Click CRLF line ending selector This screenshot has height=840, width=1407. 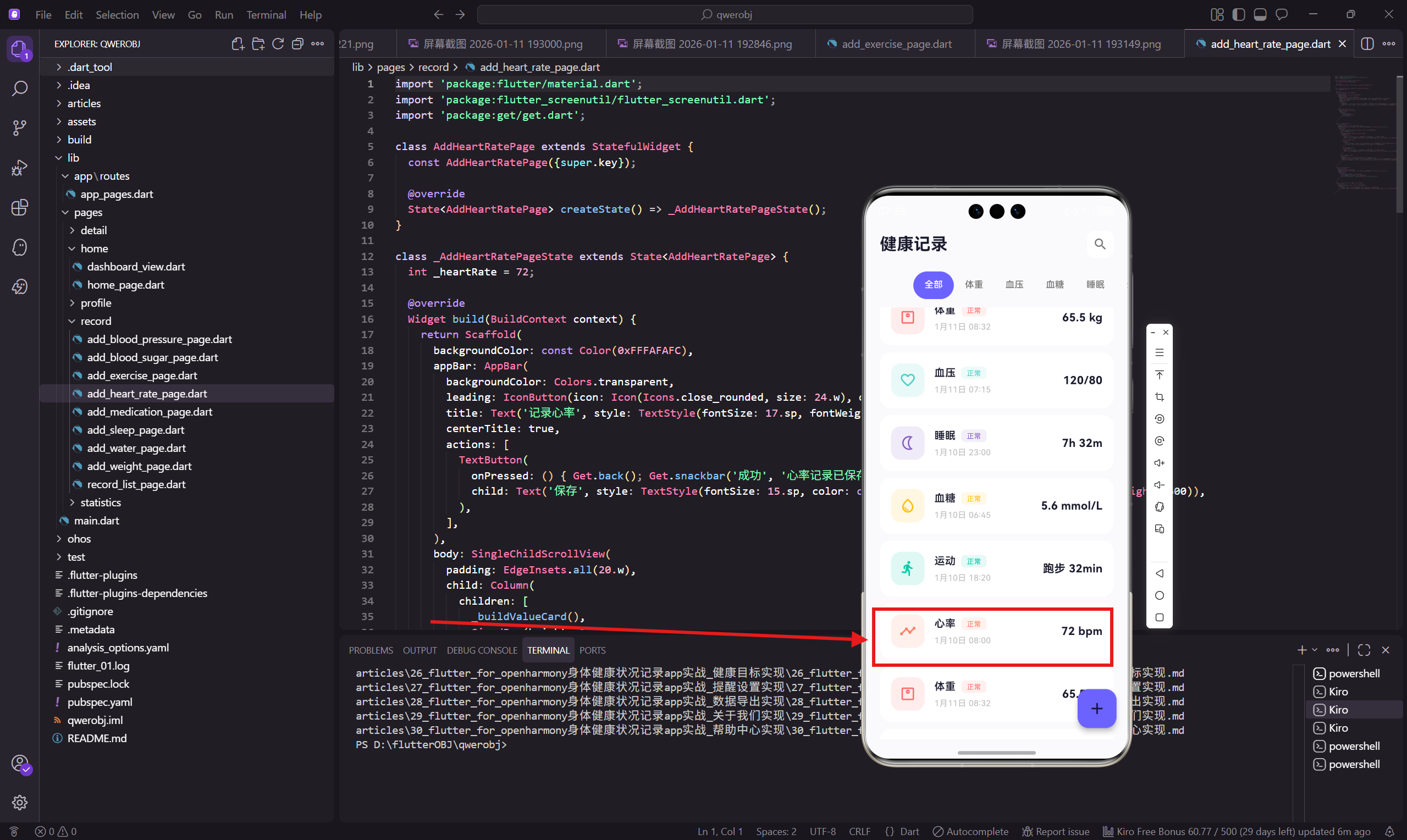[x=859, y=832]
